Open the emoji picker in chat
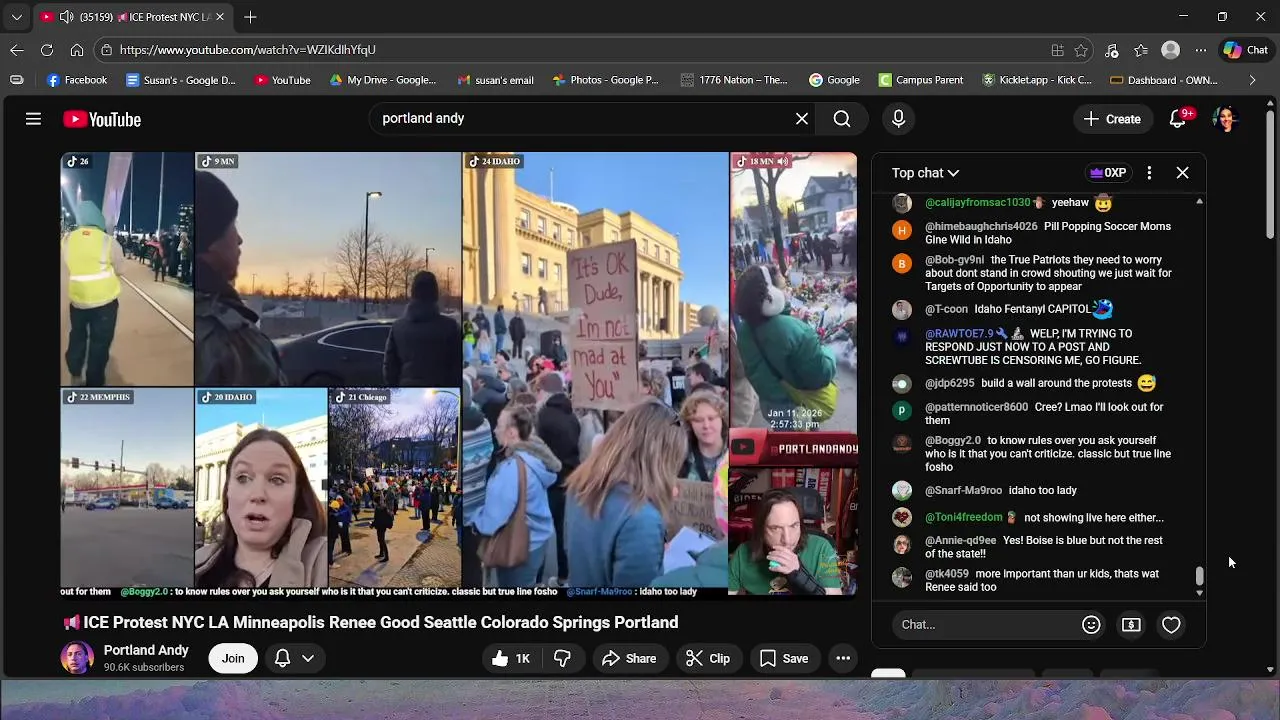 pyautogui.click(x=1091, y=625)
